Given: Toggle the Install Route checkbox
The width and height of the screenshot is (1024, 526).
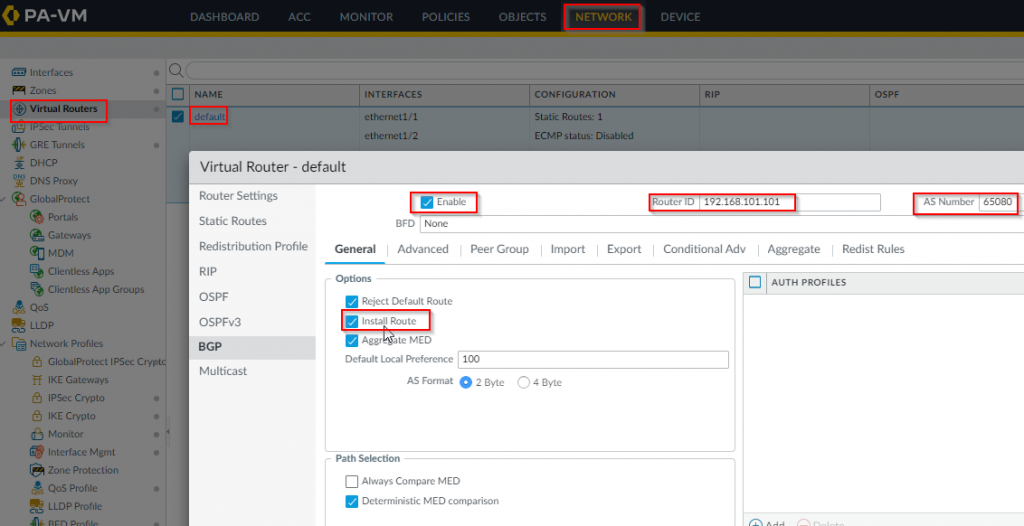Looking at the screenshot, I should point(352,321).
